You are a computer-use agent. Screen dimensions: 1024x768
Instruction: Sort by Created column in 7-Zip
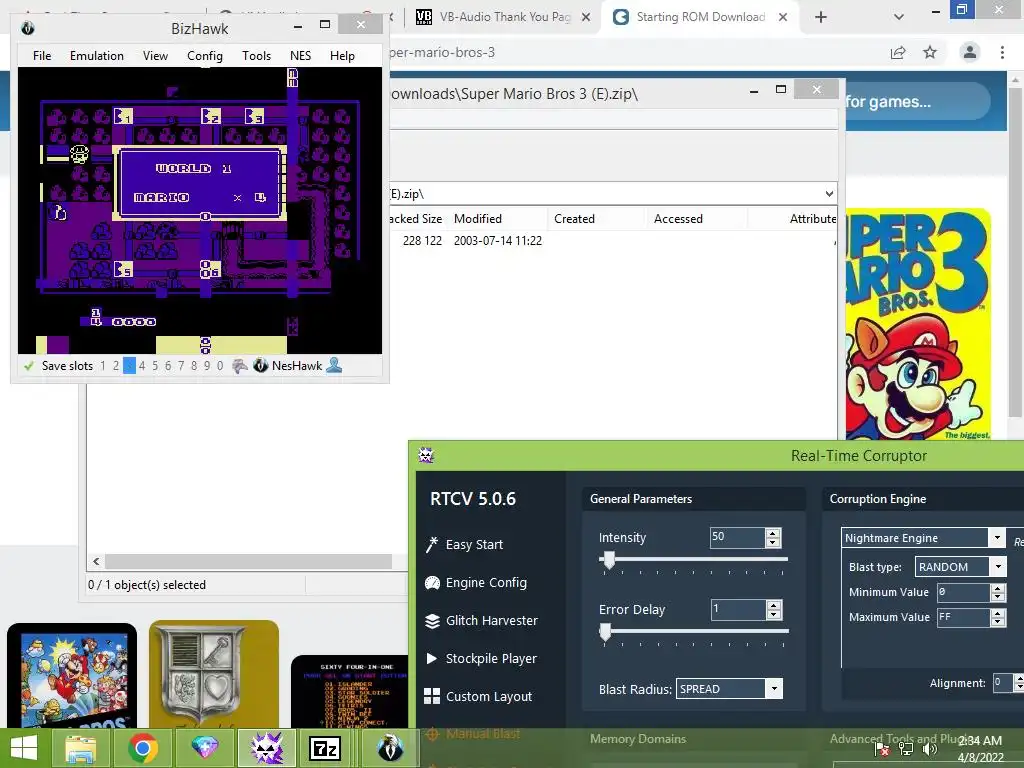[x=597, y=219]
